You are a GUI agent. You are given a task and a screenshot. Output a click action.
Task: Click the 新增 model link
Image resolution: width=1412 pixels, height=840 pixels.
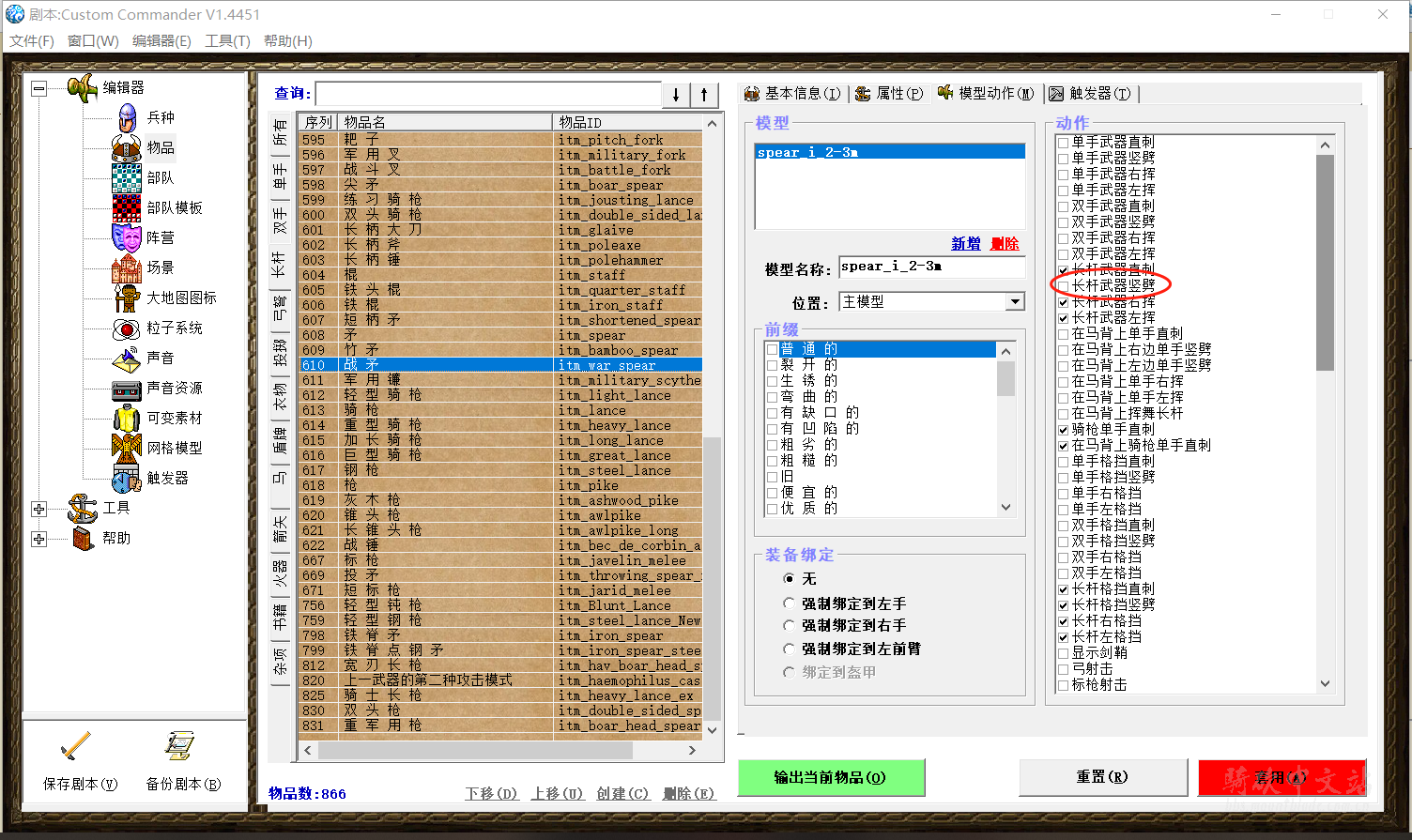coord(966,243)
